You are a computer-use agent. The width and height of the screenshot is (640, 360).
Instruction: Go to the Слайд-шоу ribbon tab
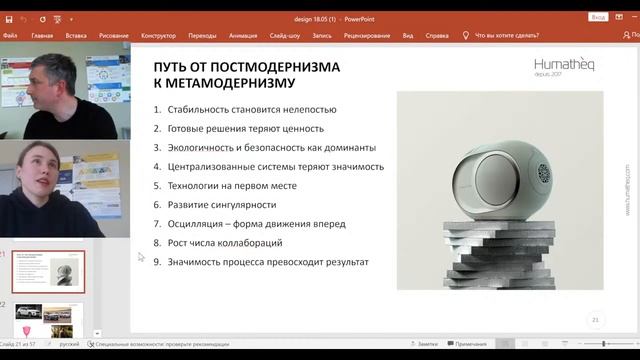(x=284, y=36)
